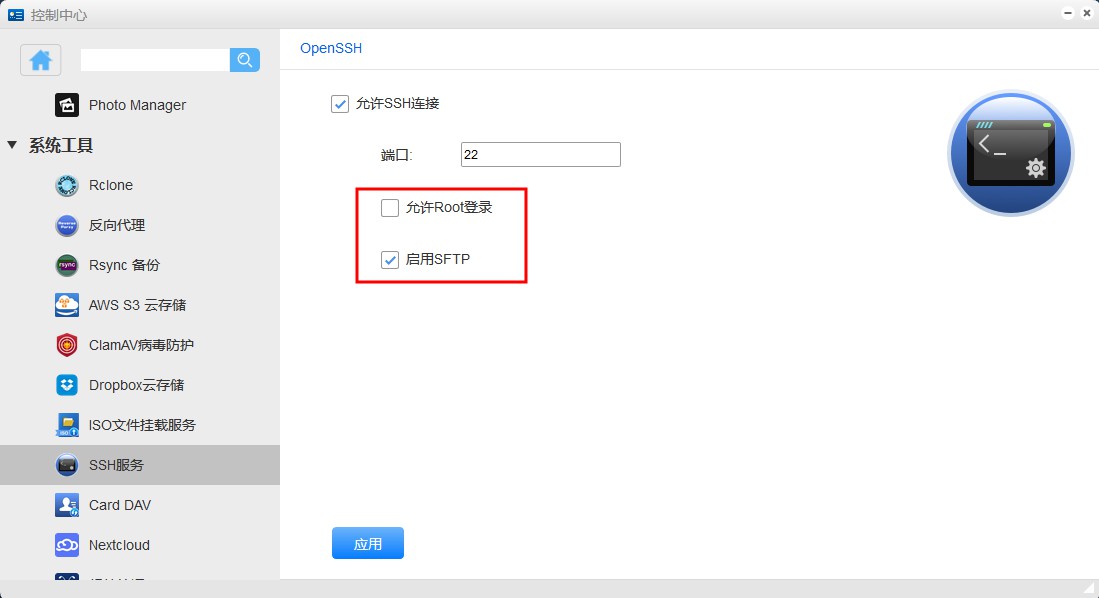Open Photo Manager icon in sidebar
Viewport: 1099px width, 598px height.
67,105
